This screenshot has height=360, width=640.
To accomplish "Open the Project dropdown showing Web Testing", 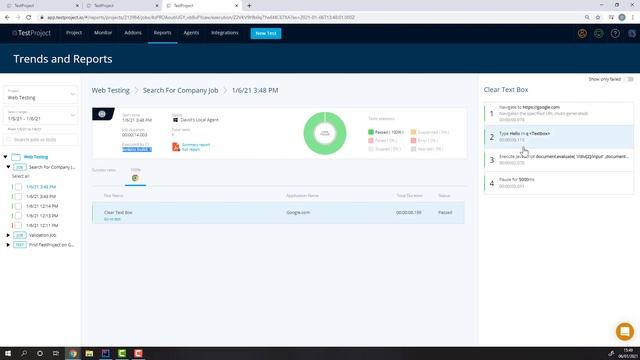I will click(40, 95).
